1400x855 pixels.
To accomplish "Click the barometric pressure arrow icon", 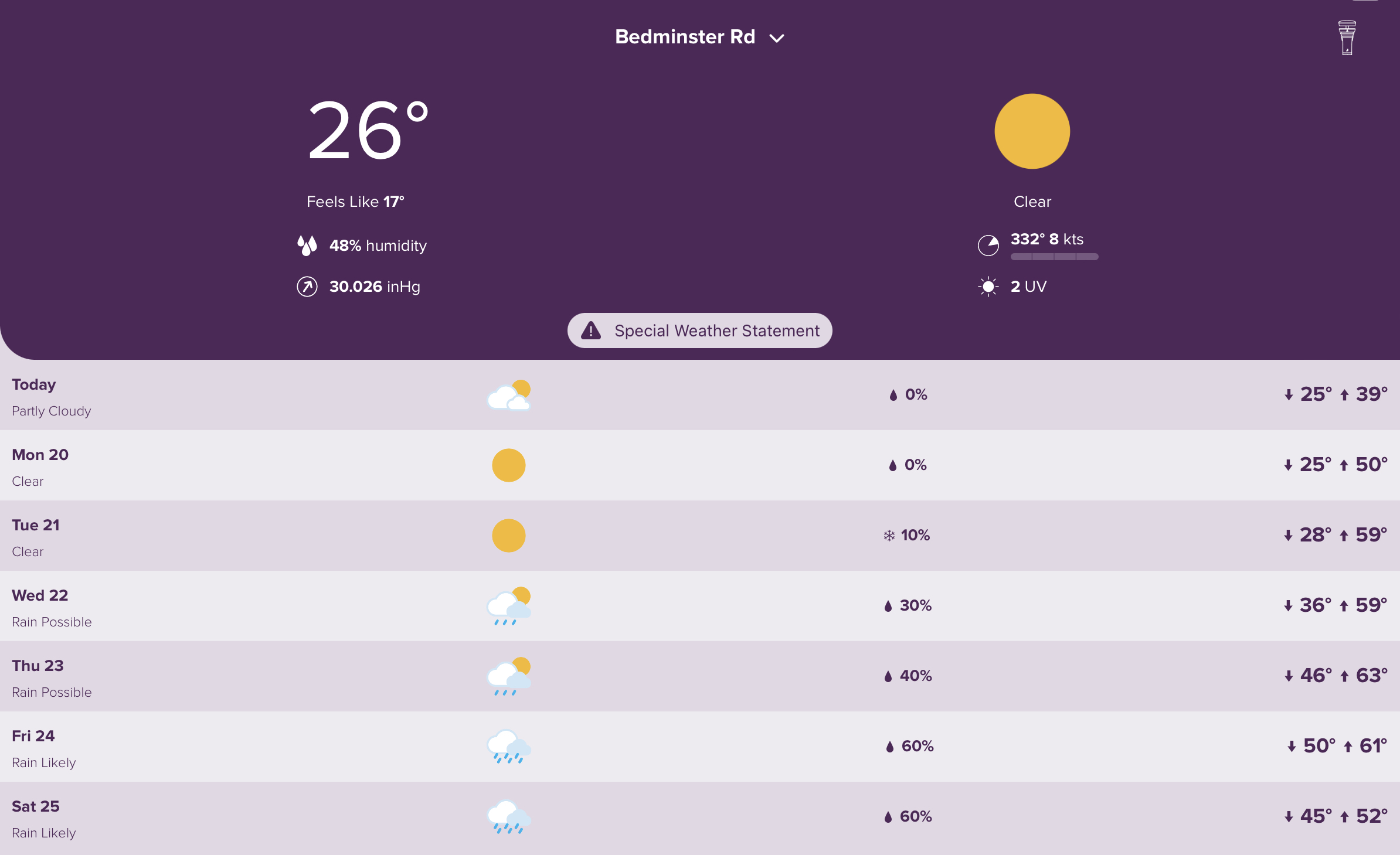I will click(307, 287).
